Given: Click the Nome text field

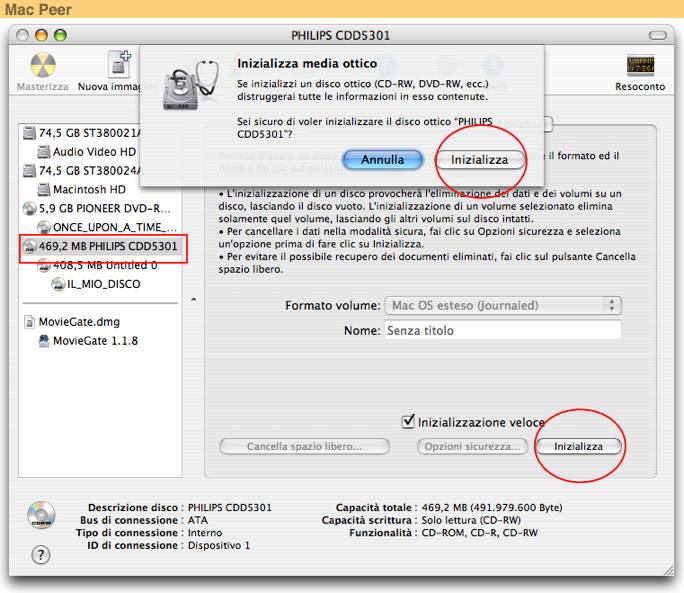Looking at the screenshot, I should 503,330.
